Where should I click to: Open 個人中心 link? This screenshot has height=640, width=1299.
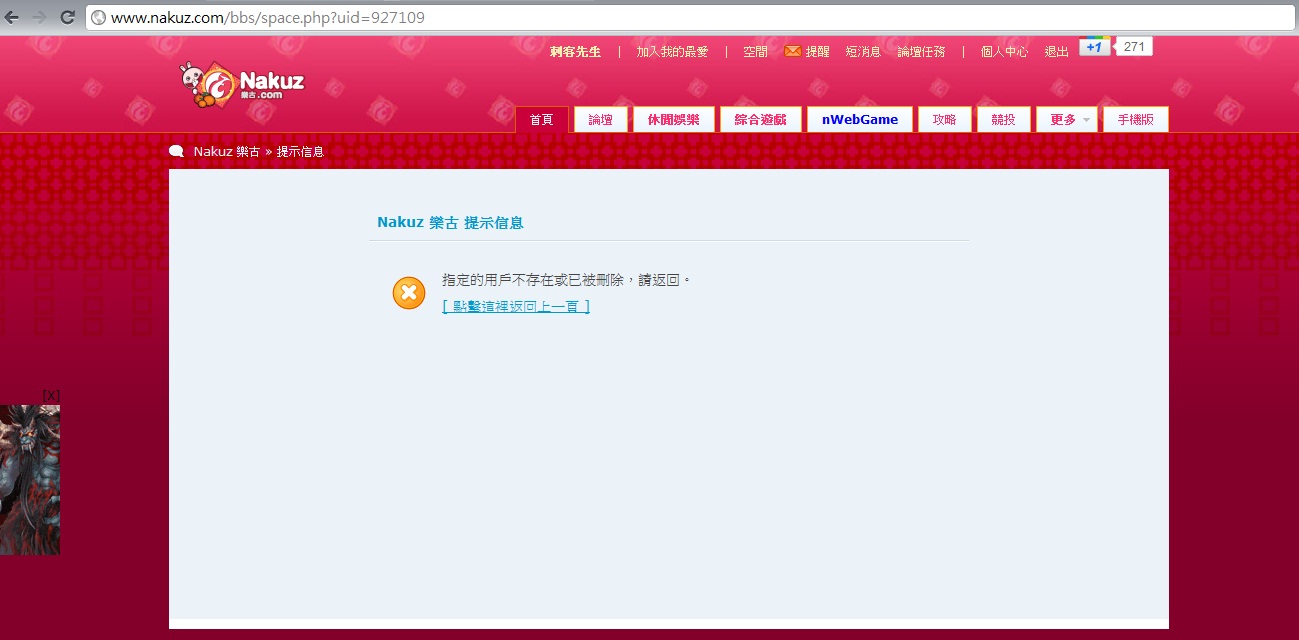pyautogui.click(x=1004, y=52)
